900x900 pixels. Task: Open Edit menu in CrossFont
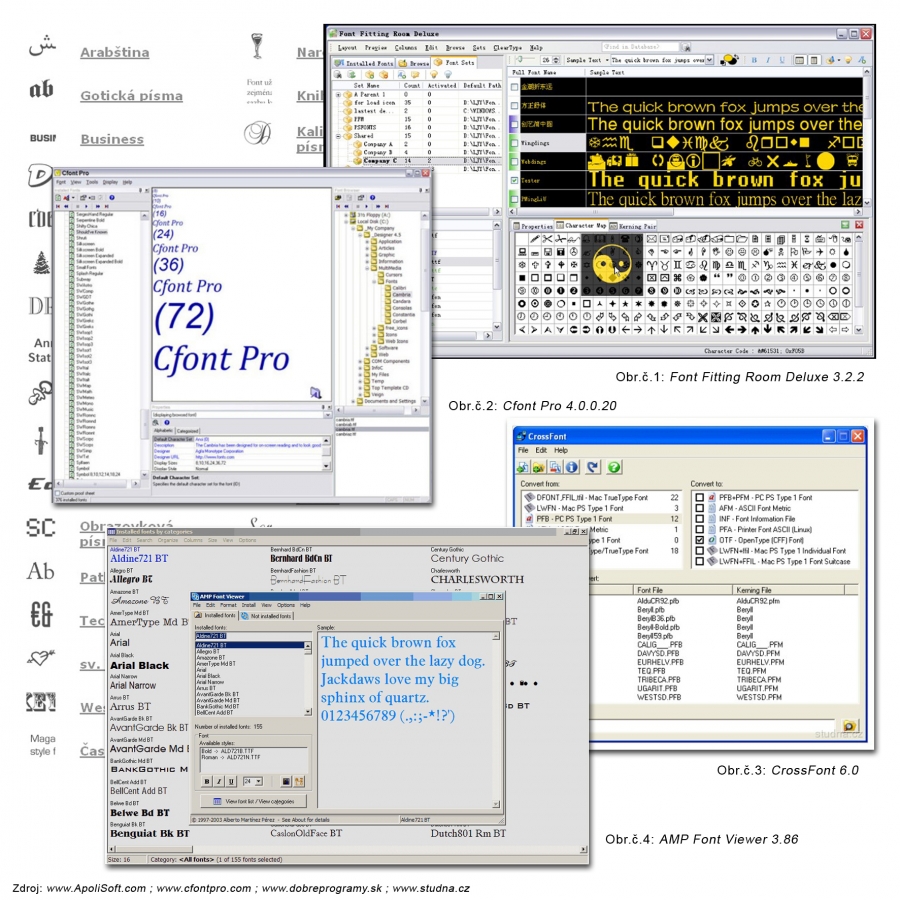pyautogui.click(x=541, y=451)
